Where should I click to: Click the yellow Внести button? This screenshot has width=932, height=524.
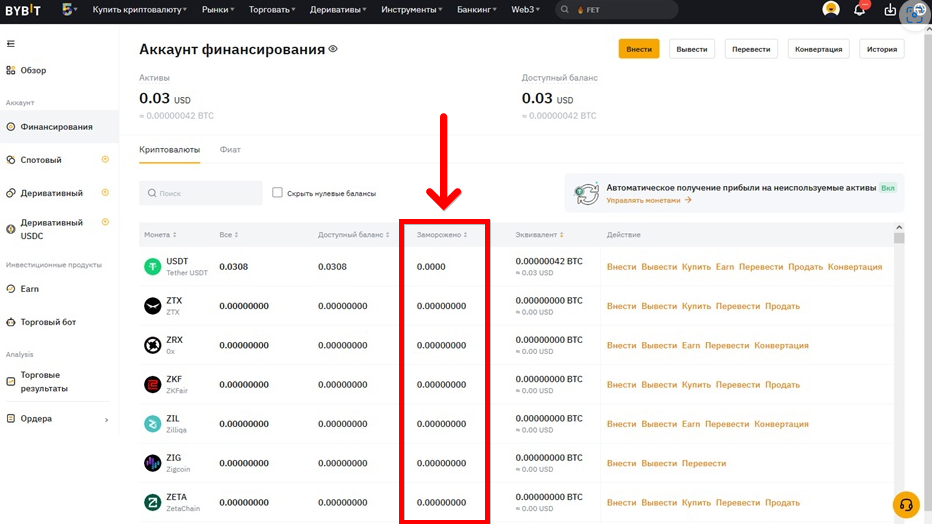(639, 49)
